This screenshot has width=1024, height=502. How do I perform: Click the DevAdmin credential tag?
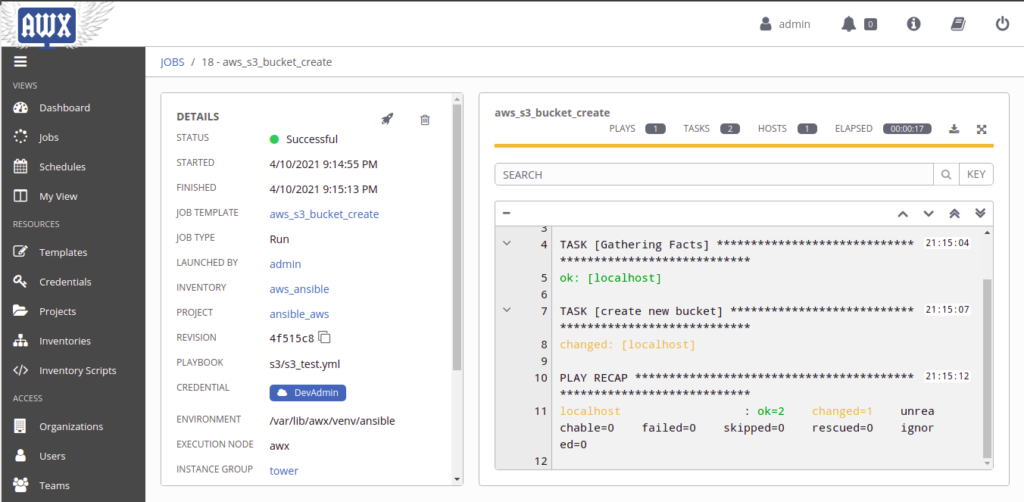(308, 393)
